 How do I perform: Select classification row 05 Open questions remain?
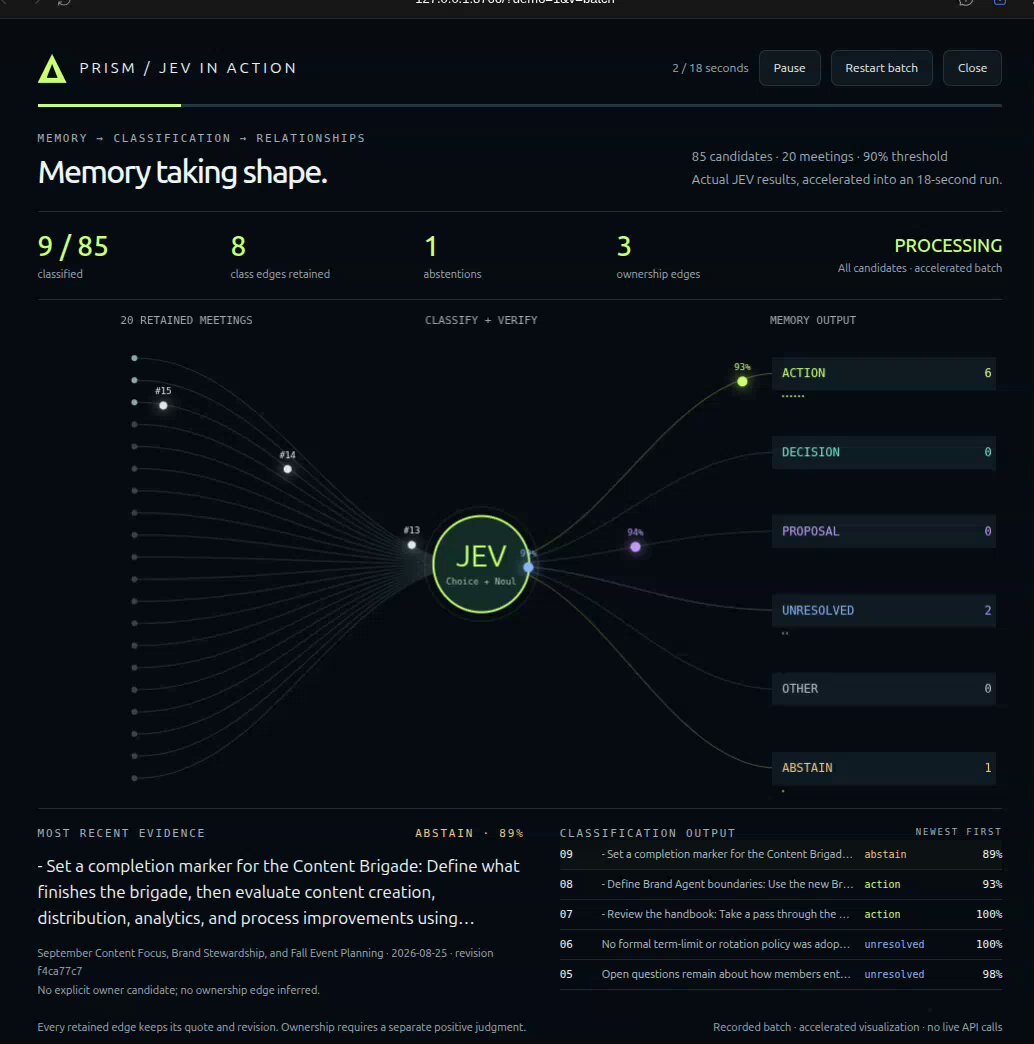click(780, 974)
